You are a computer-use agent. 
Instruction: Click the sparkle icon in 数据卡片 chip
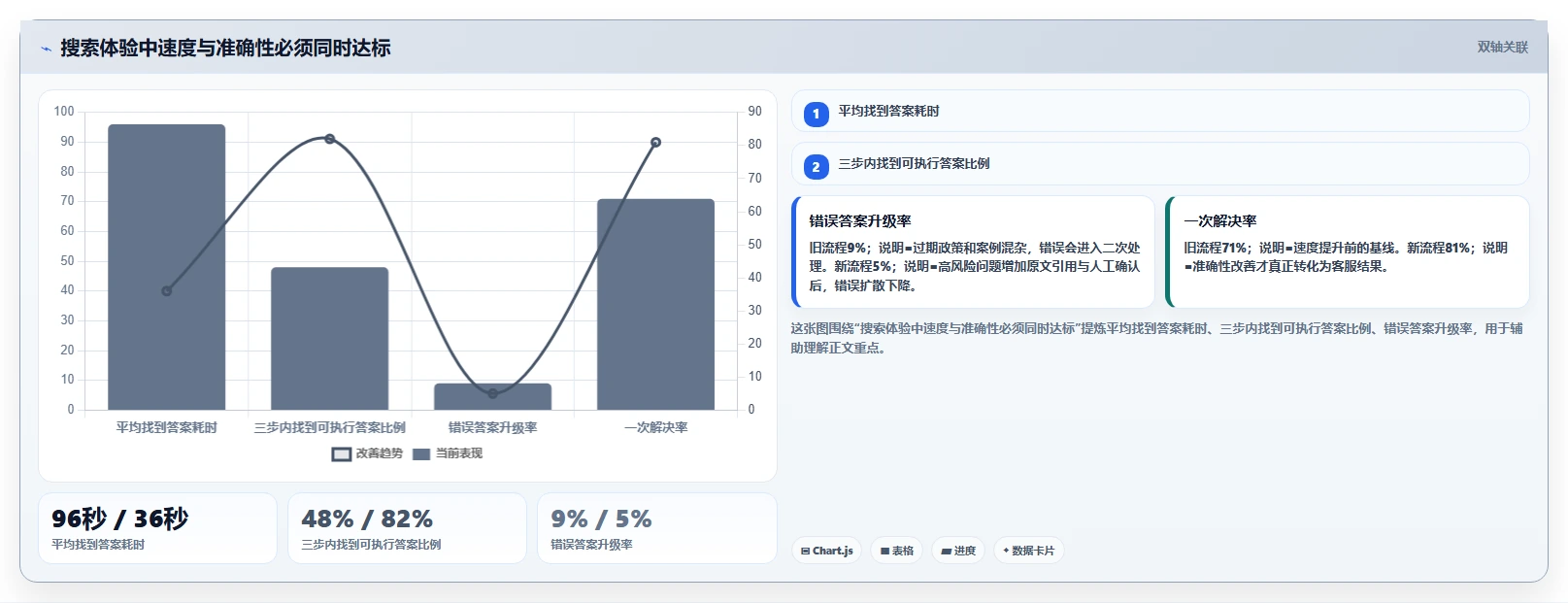point(1006,551)
